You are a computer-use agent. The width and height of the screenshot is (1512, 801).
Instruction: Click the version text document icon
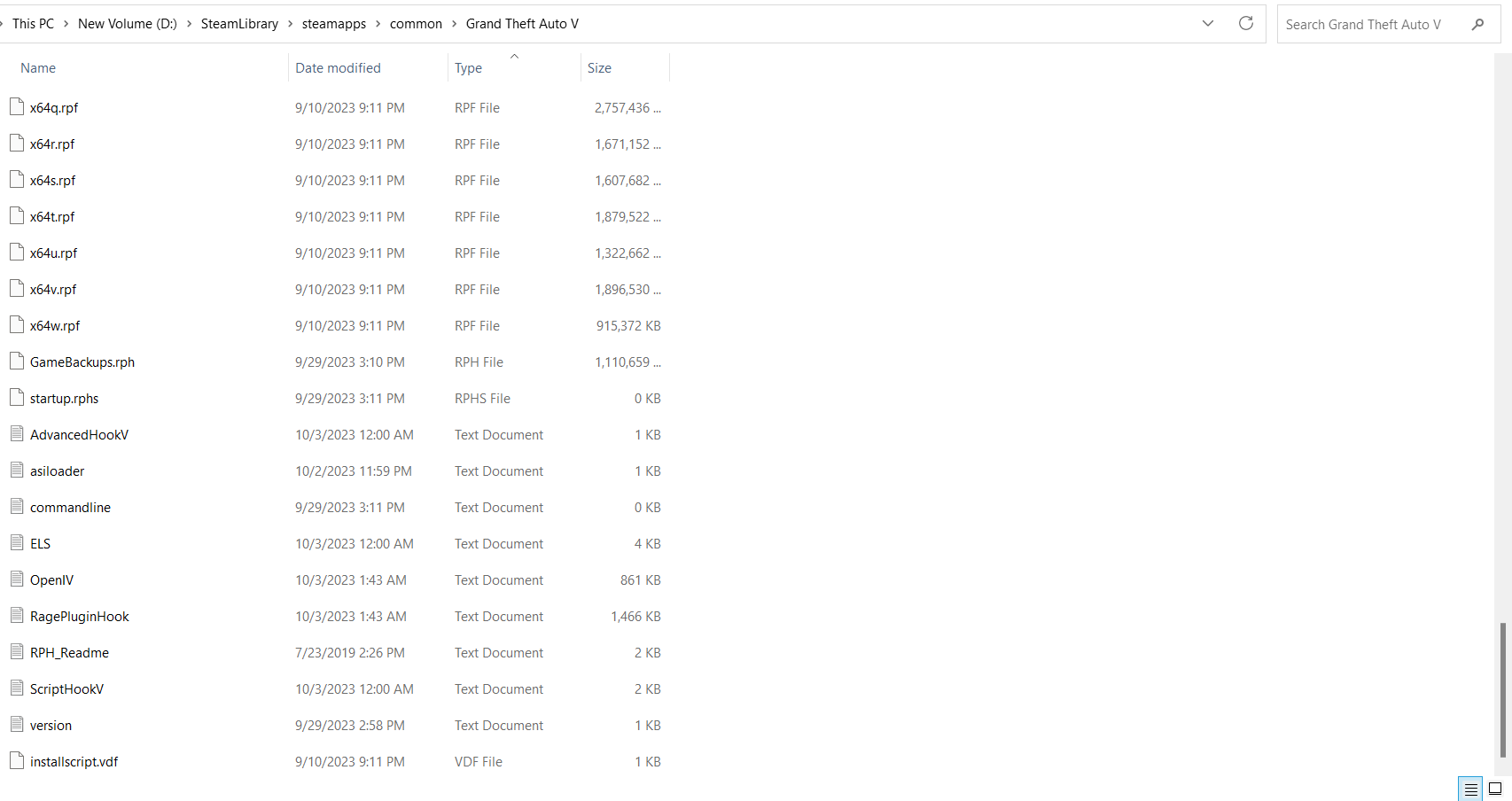click(17, 724)
